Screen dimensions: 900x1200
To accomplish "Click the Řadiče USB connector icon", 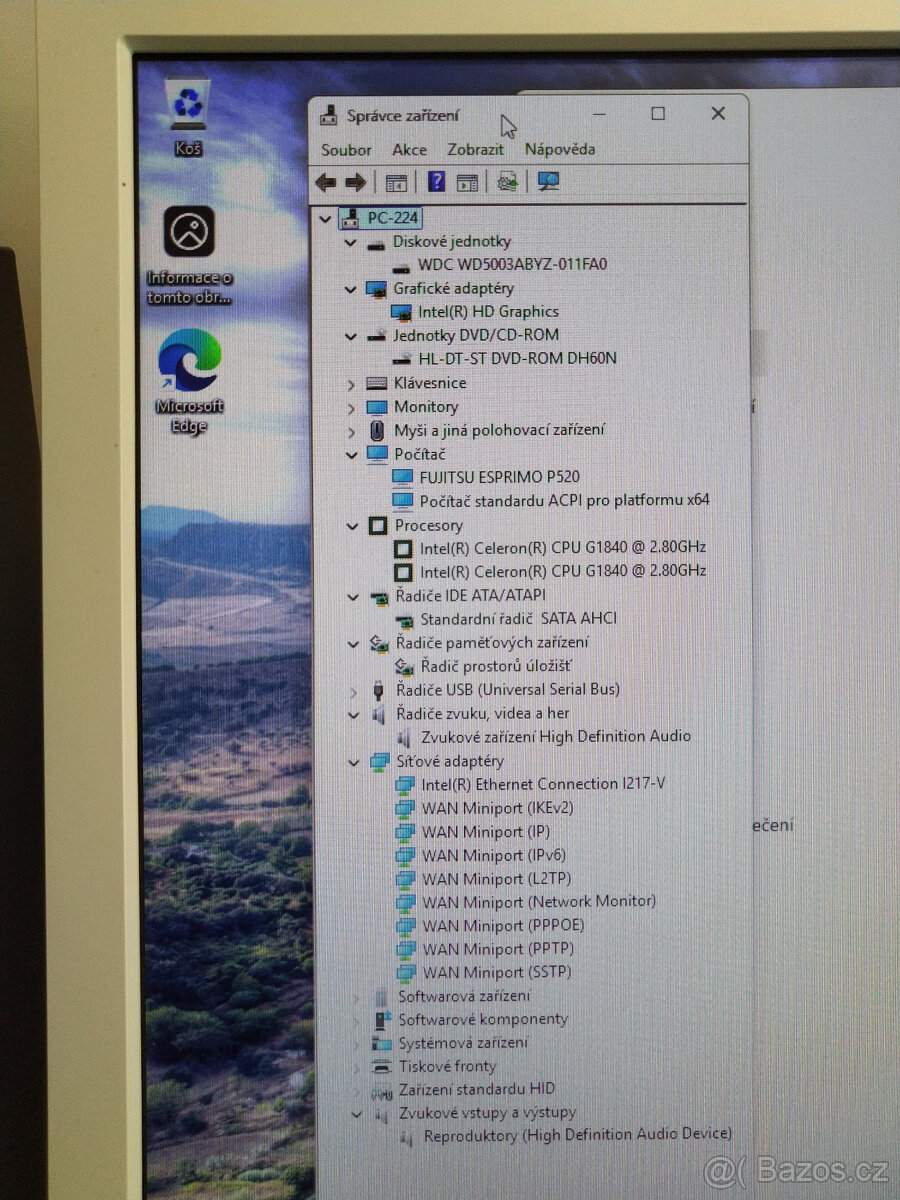I will (x=378, y=690).
